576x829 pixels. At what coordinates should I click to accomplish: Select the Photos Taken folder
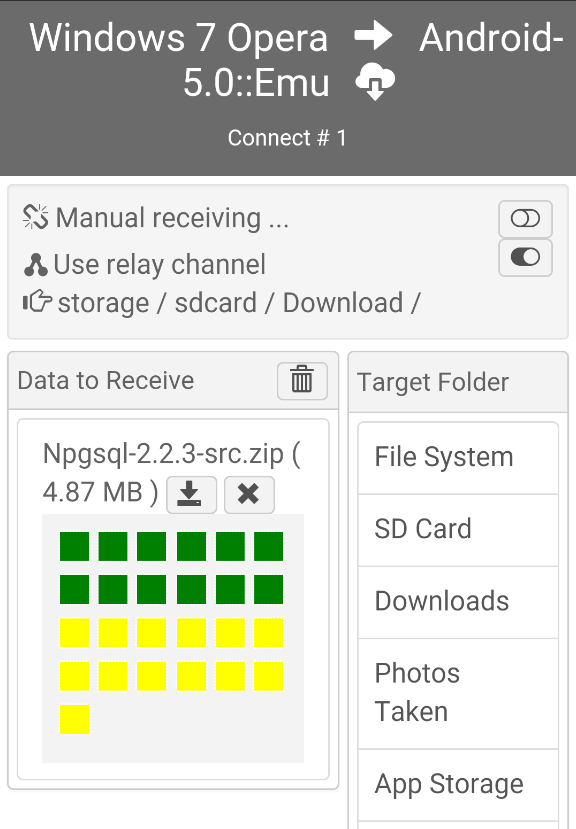tap(458, 693)
